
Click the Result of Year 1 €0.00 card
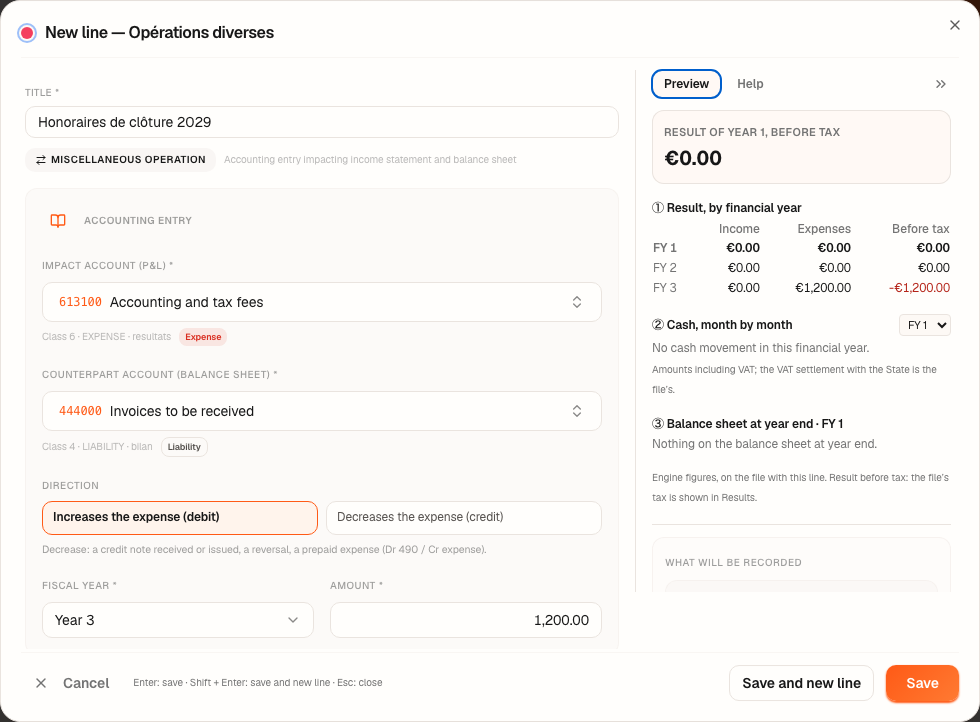801,148
